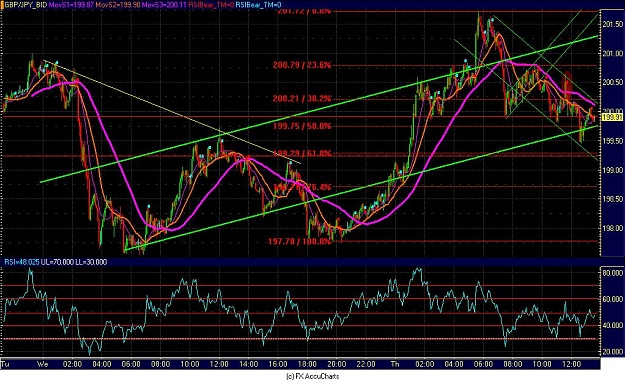The width and height of the screenshot is (625, 380).
Task: Click the red RSIBear_TM=0 indicator label
Action: tap(211, 5)
